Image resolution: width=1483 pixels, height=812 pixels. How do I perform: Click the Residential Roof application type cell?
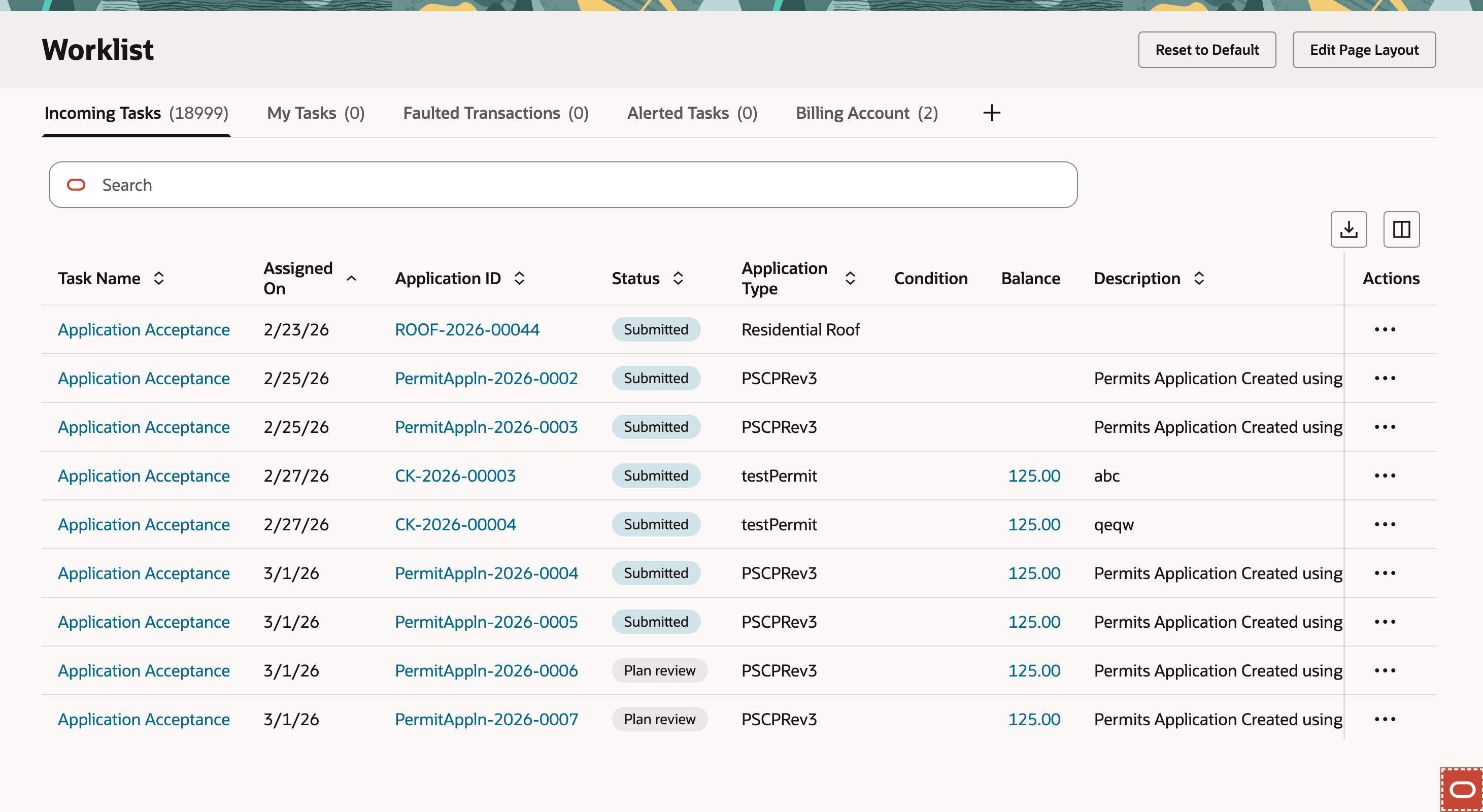(800, 330)
